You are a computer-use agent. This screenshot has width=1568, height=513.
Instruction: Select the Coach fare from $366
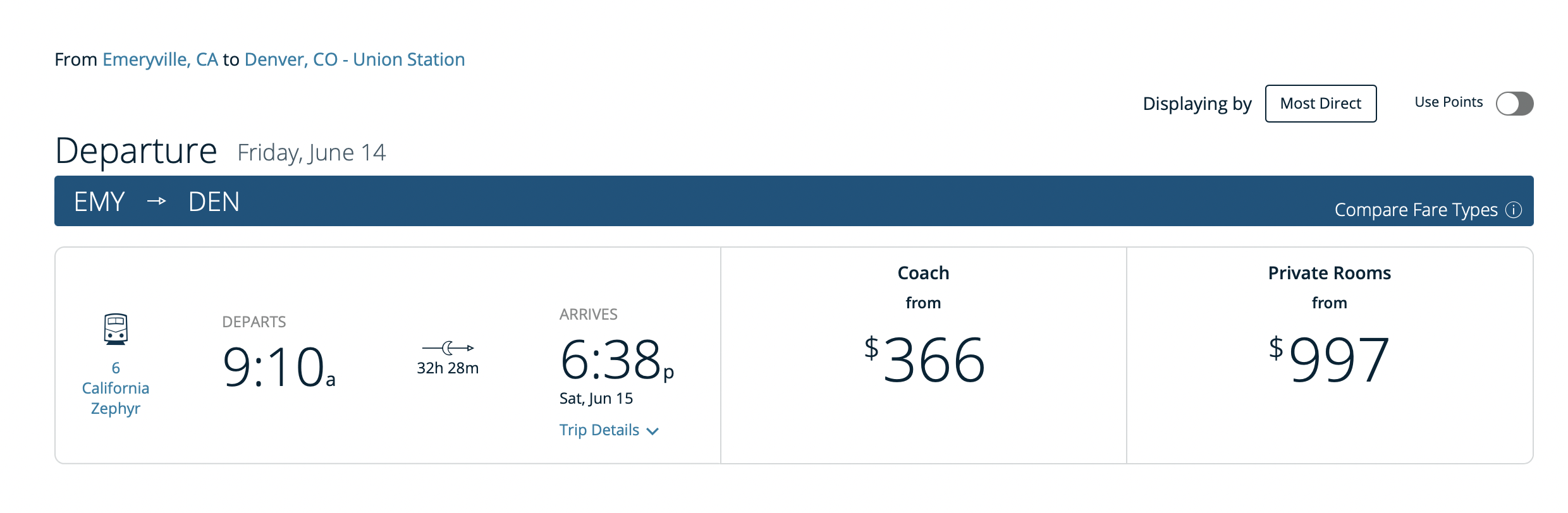pos(924,355)
